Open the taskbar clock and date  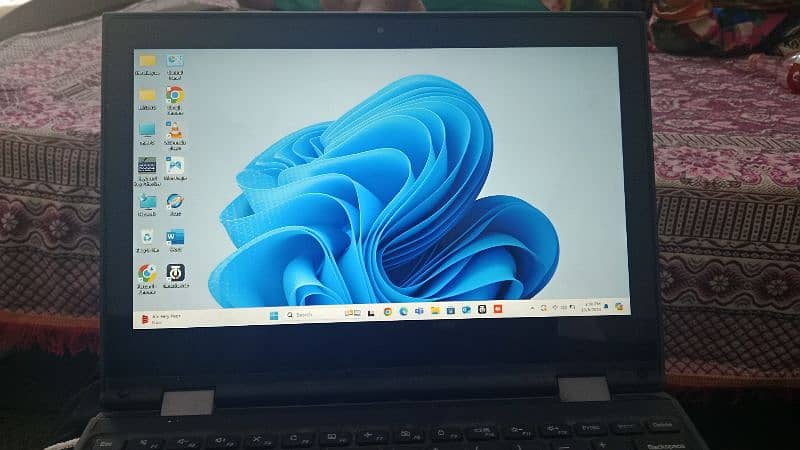pos(592,307)
